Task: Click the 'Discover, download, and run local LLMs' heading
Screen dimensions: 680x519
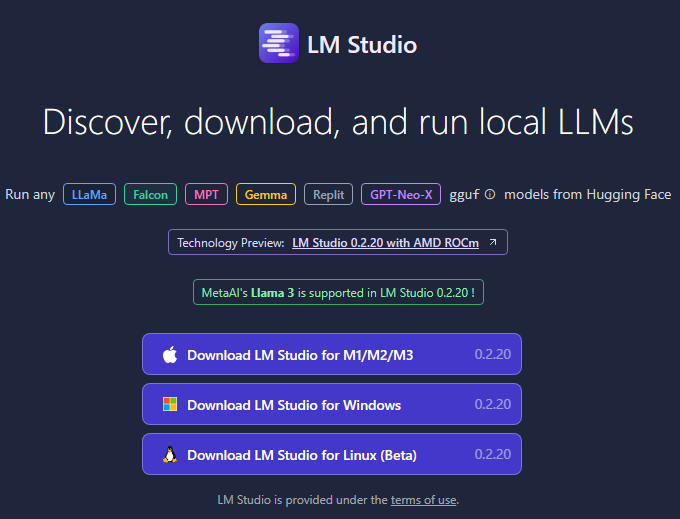Action: click(x=338, y=122)
